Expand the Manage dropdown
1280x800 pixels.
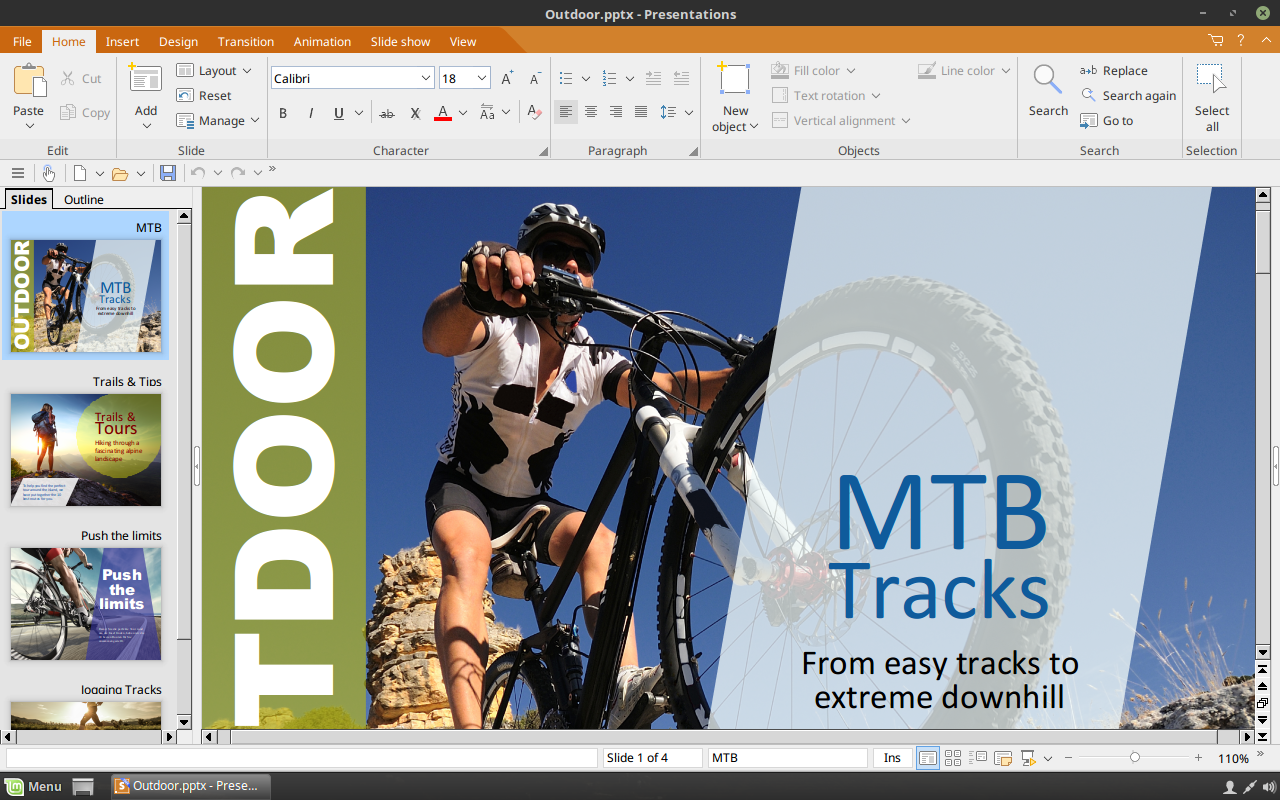(255, 121)
